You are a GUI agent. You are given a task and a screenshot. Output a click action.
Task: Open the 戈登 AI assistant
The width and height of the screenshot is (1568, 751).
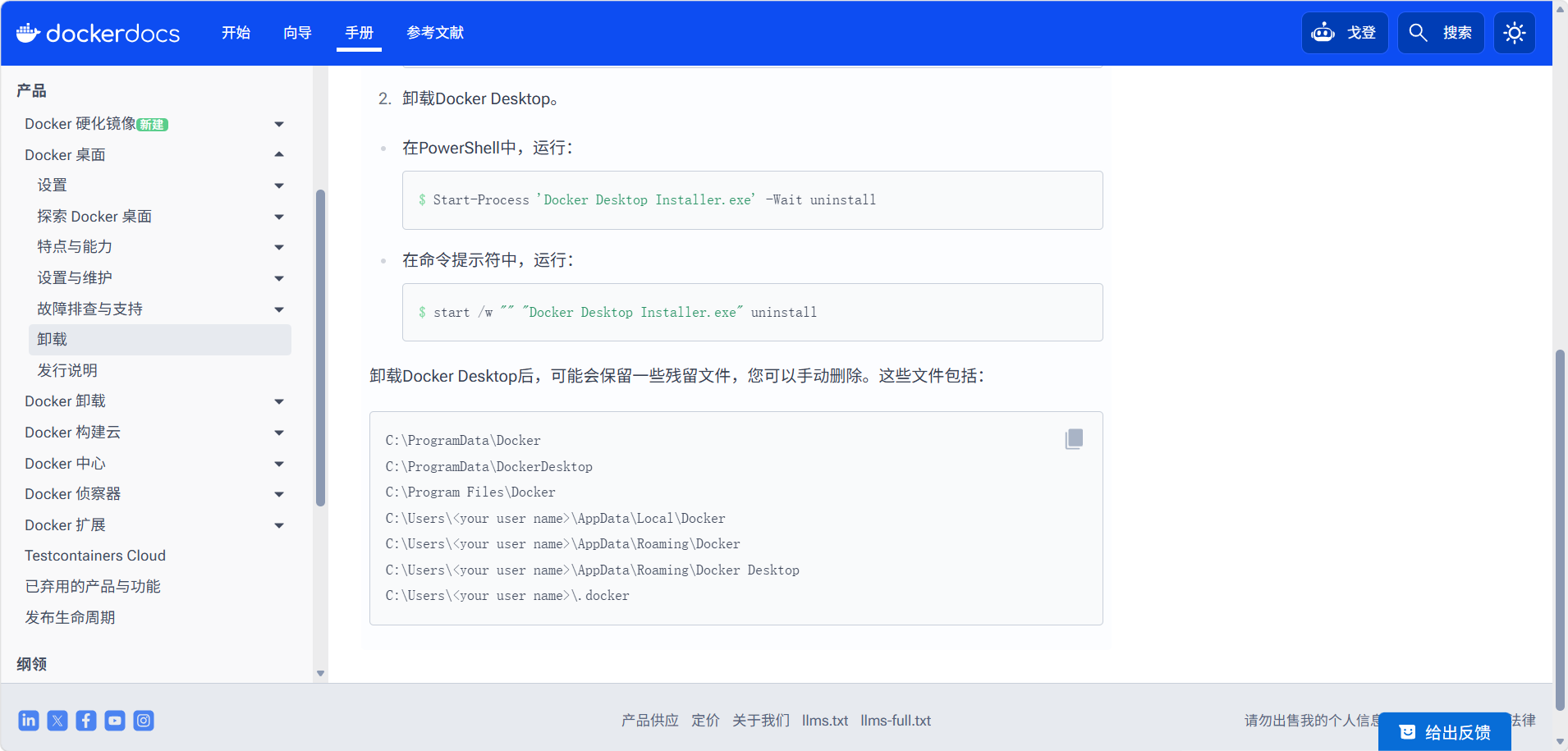point(1344,33)
